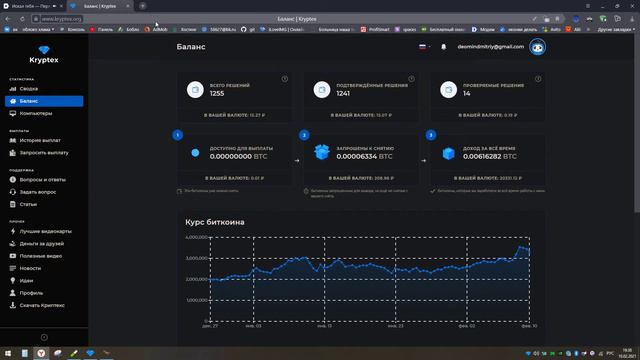This screenshot has height=360, width=640.
Task: Click the browser reload button
Action: tap(22, 19)
